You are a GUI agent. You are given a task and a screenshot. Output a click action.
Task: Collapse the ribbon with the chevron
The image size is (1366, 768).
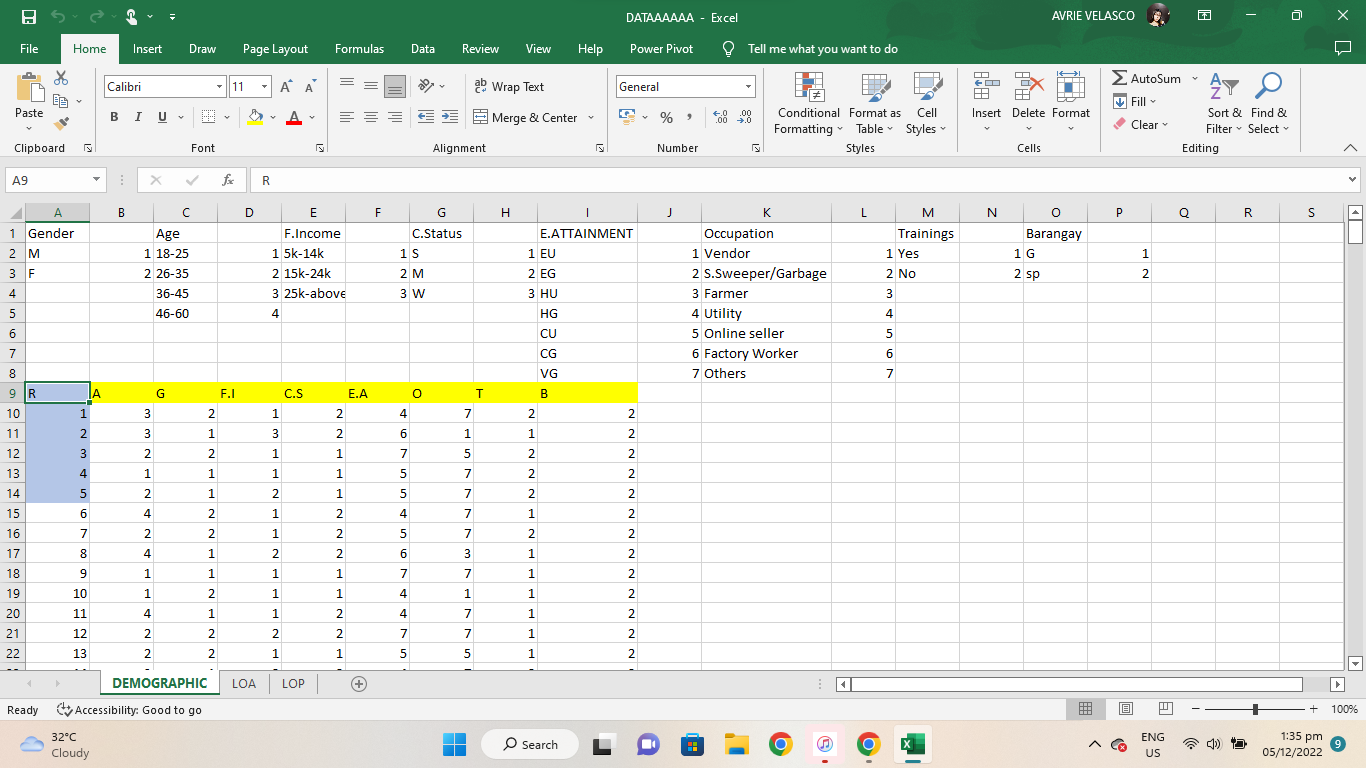click(x=1350, y=148)
